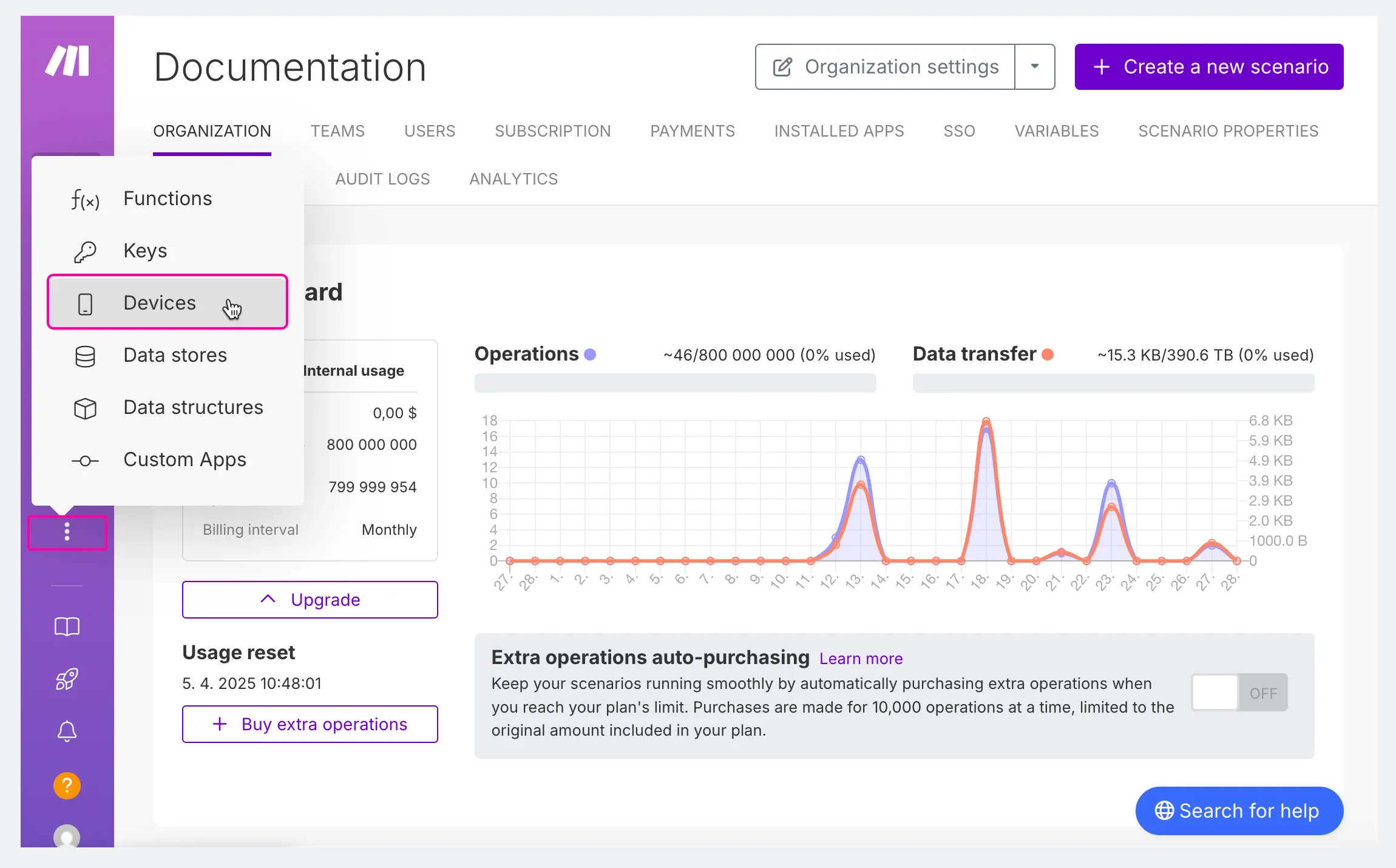
Task: Click Buy extra operations button
Action: 310,724
